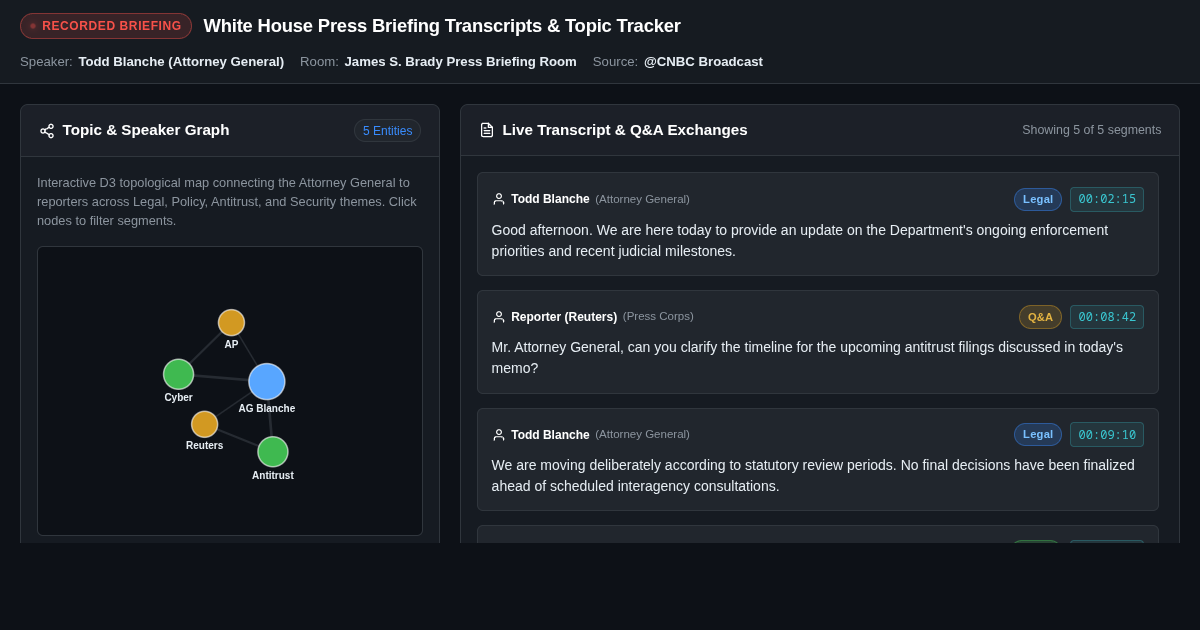Click Todd Blanche name on the 00:02:15 segment

pyautogui.click(x=550, y=199)
